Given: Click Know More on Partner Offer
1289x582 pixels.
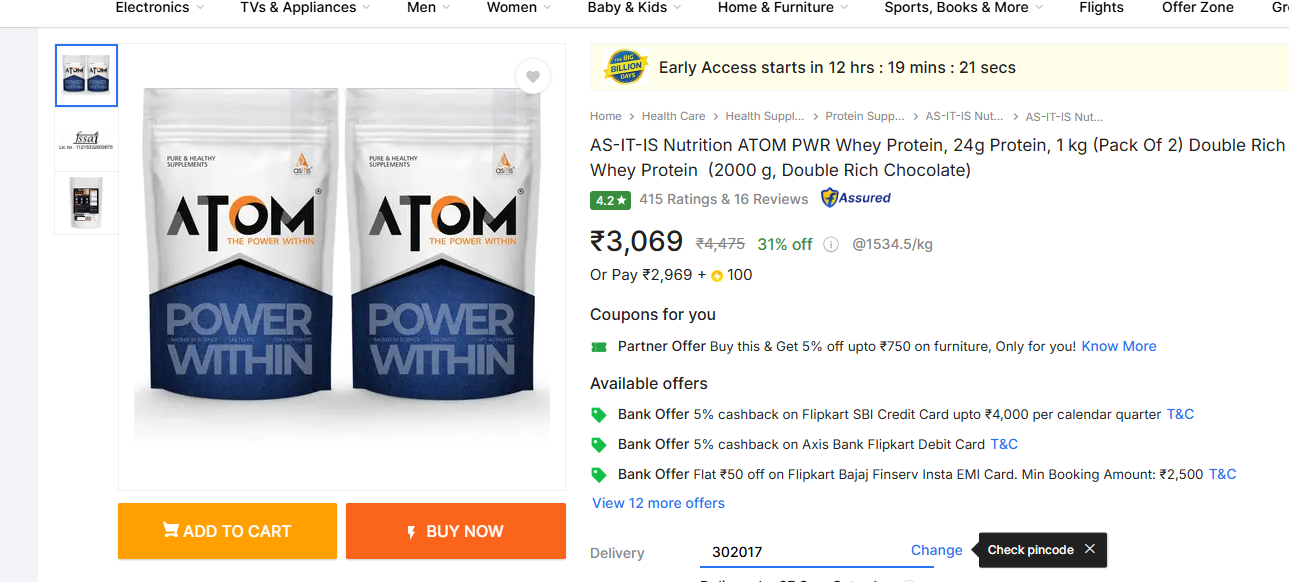Looking at the screenshot, I should (x=1119, y=346).
